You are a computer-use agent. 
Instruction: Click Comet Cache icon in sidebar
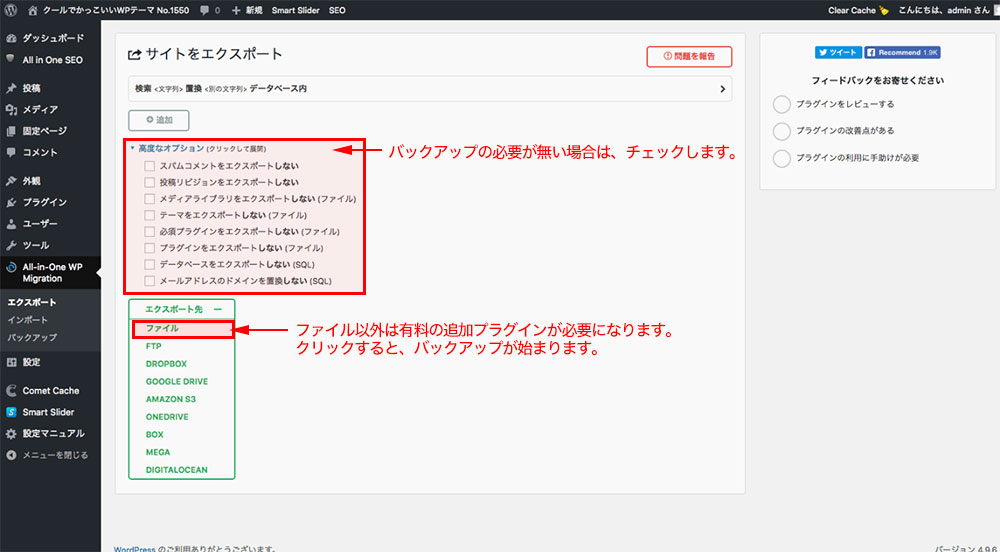click(11, 391)
